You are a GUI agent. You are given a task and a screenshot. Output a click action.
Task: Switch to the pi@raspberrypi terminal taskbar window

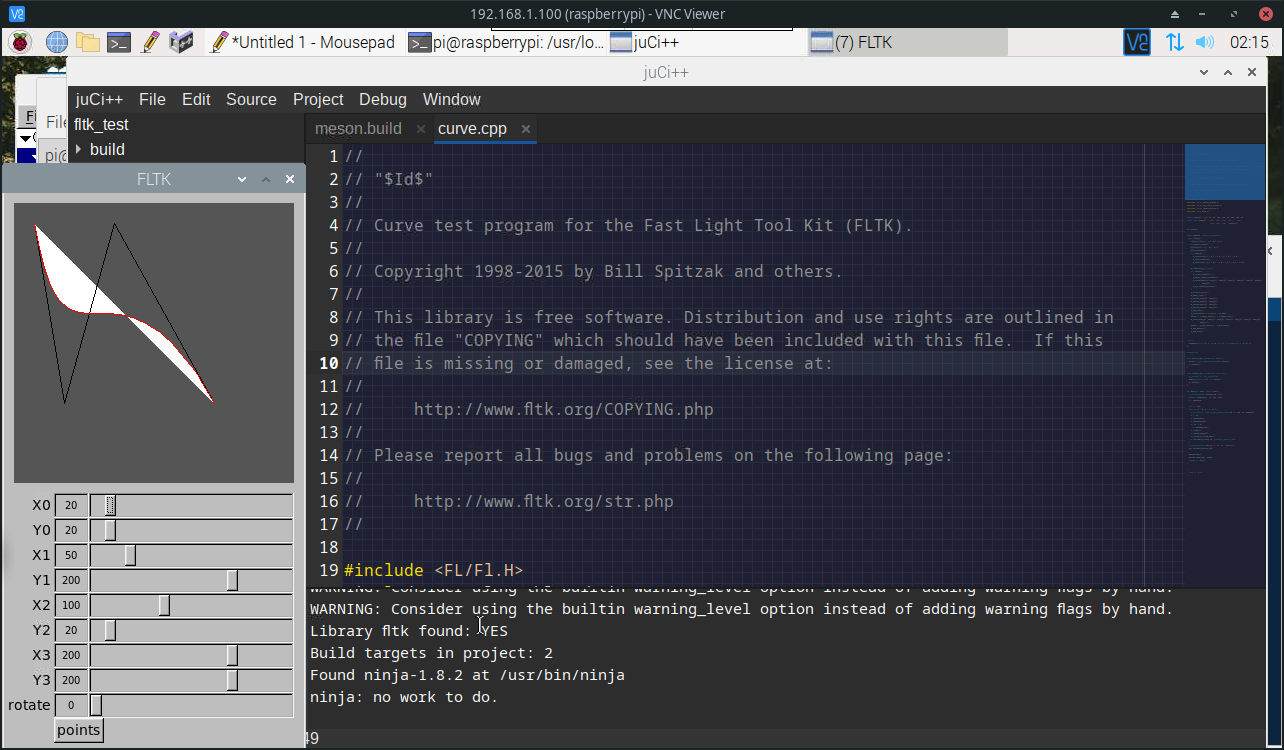(x=507, y=42)
